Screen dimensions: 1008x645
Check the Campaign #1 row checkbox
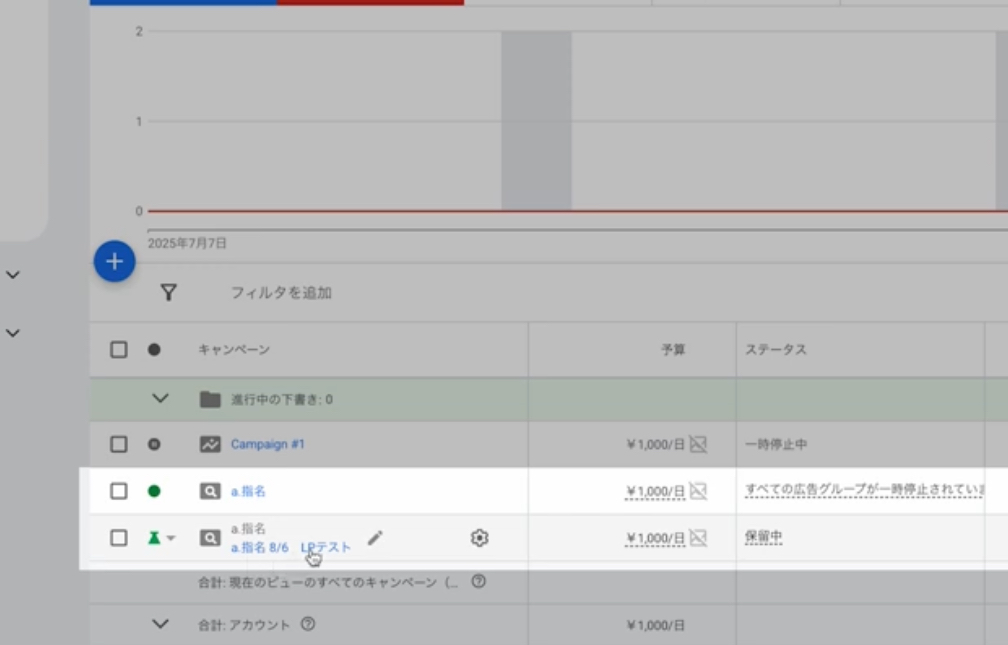click(x=119, y=444)
